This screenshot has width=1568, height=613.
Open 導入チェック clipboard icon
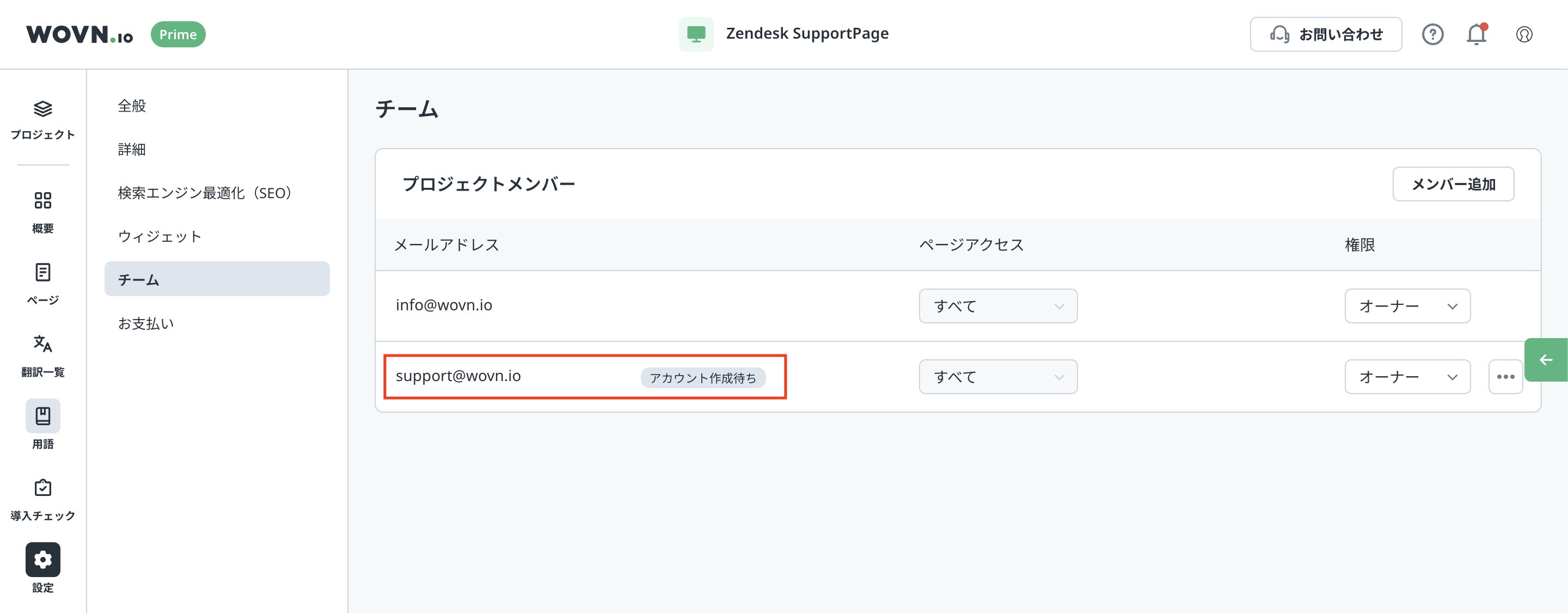coord(42,488)
